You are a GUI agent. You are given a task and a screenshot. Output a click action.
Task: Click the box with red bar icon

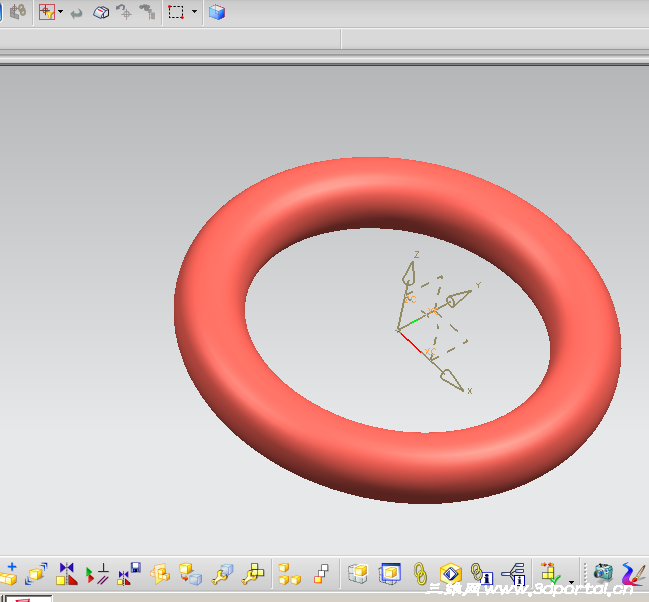pos(101,12)
